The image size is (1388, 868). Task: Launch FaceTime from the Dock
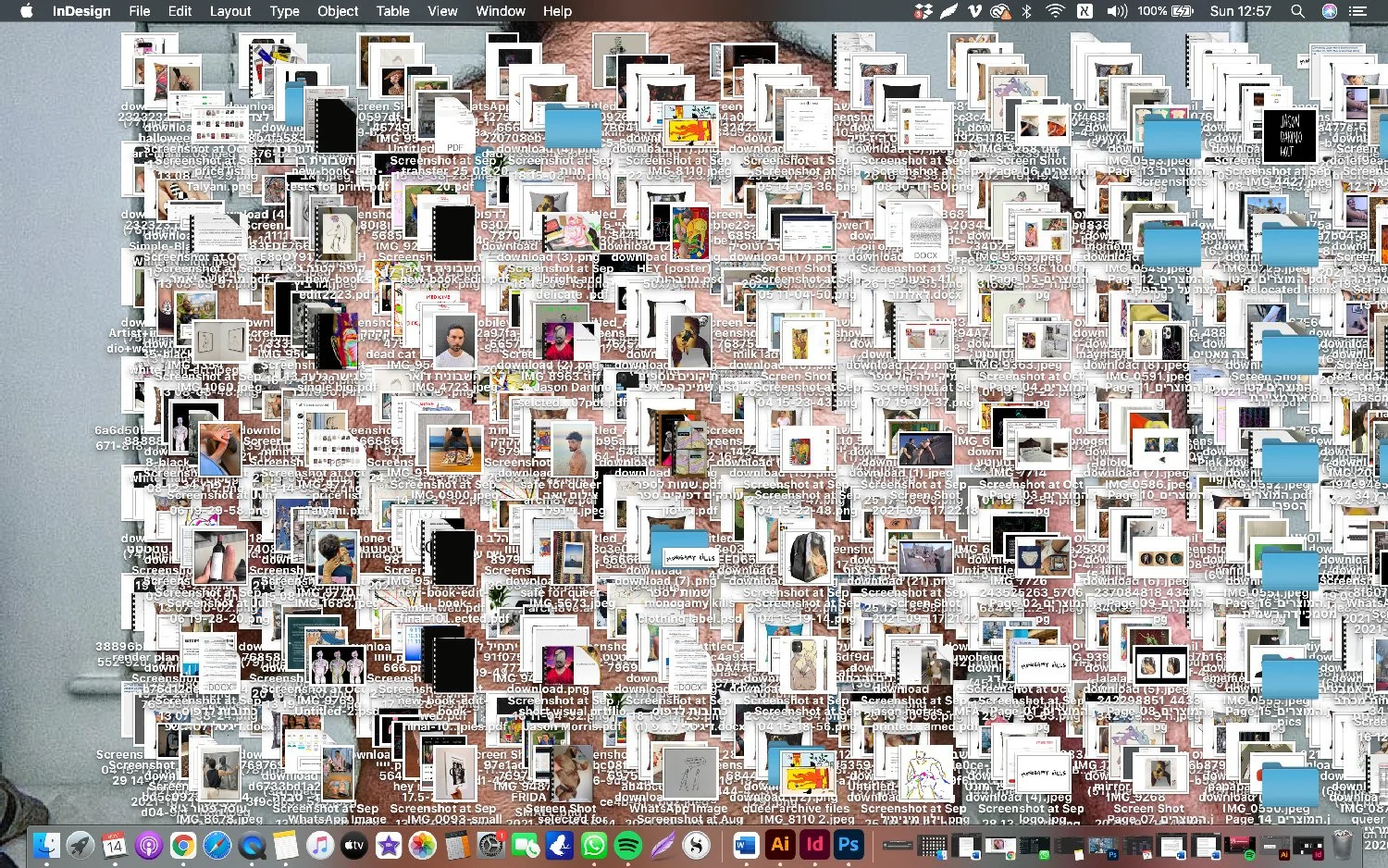click(x=526, y=845)
